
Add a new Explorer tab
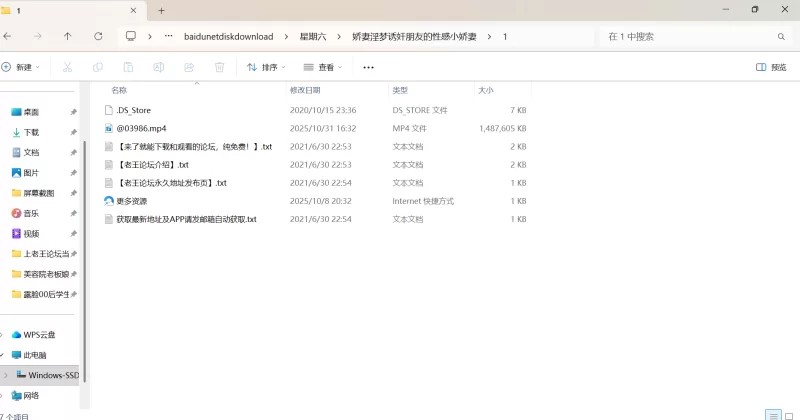[x=161, y=10]
